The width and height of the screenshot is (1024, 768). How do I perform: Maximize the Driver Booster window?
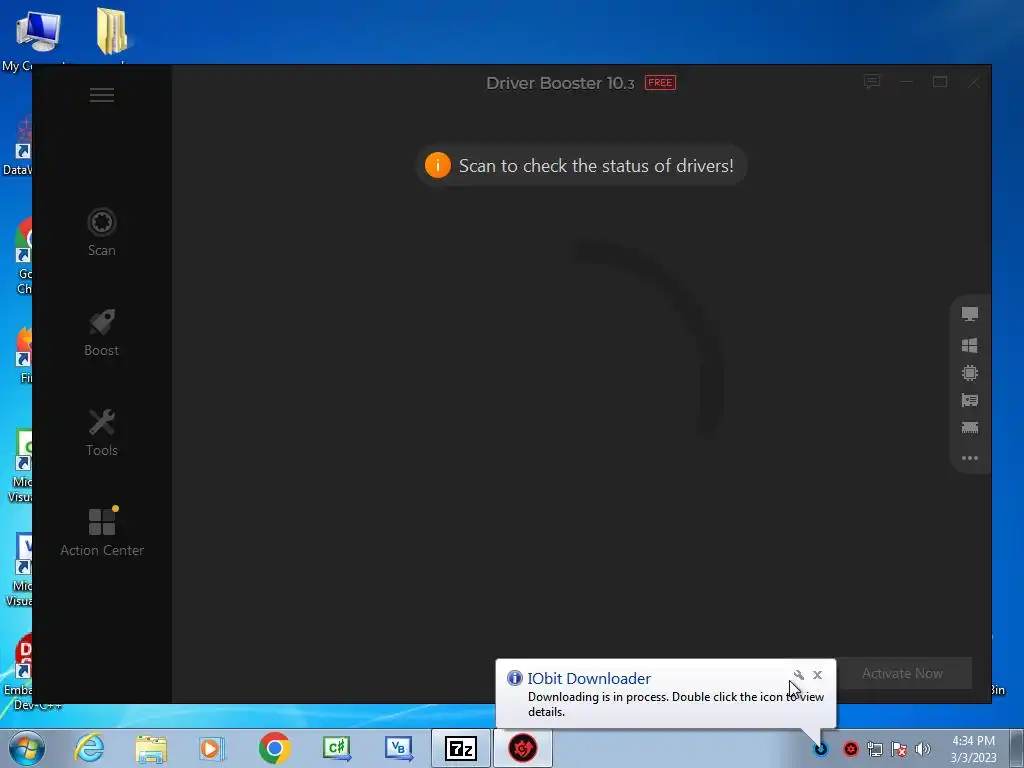click(940, 82)
